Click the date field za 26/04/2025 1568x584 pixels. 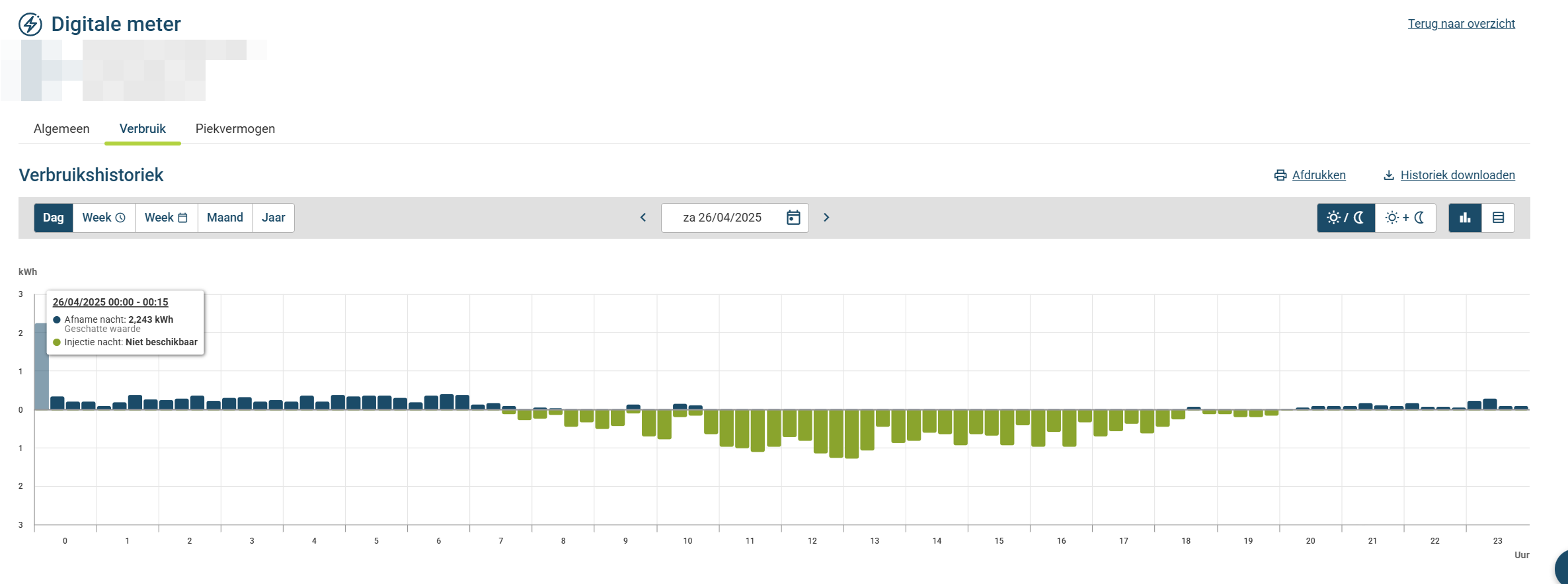pyautogui.click(x=722, y=218)
